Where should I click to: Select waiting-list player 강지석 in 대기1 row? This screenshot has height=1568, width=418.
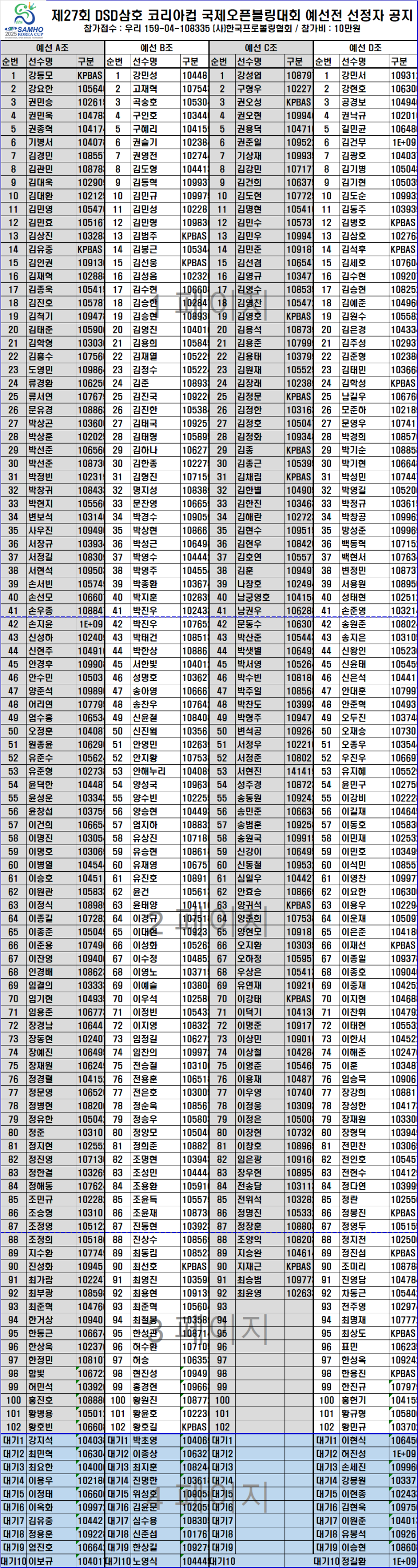point(40,1440)
